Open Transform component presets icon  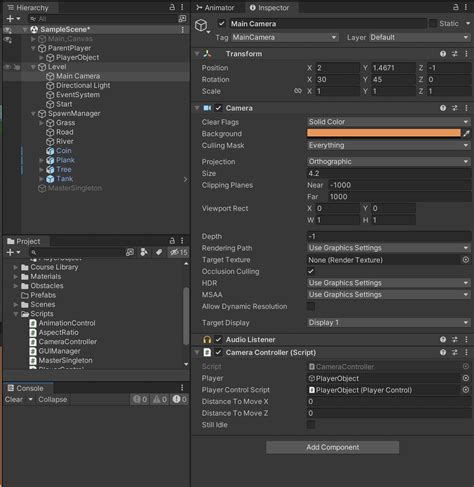[x=455, y=54]
